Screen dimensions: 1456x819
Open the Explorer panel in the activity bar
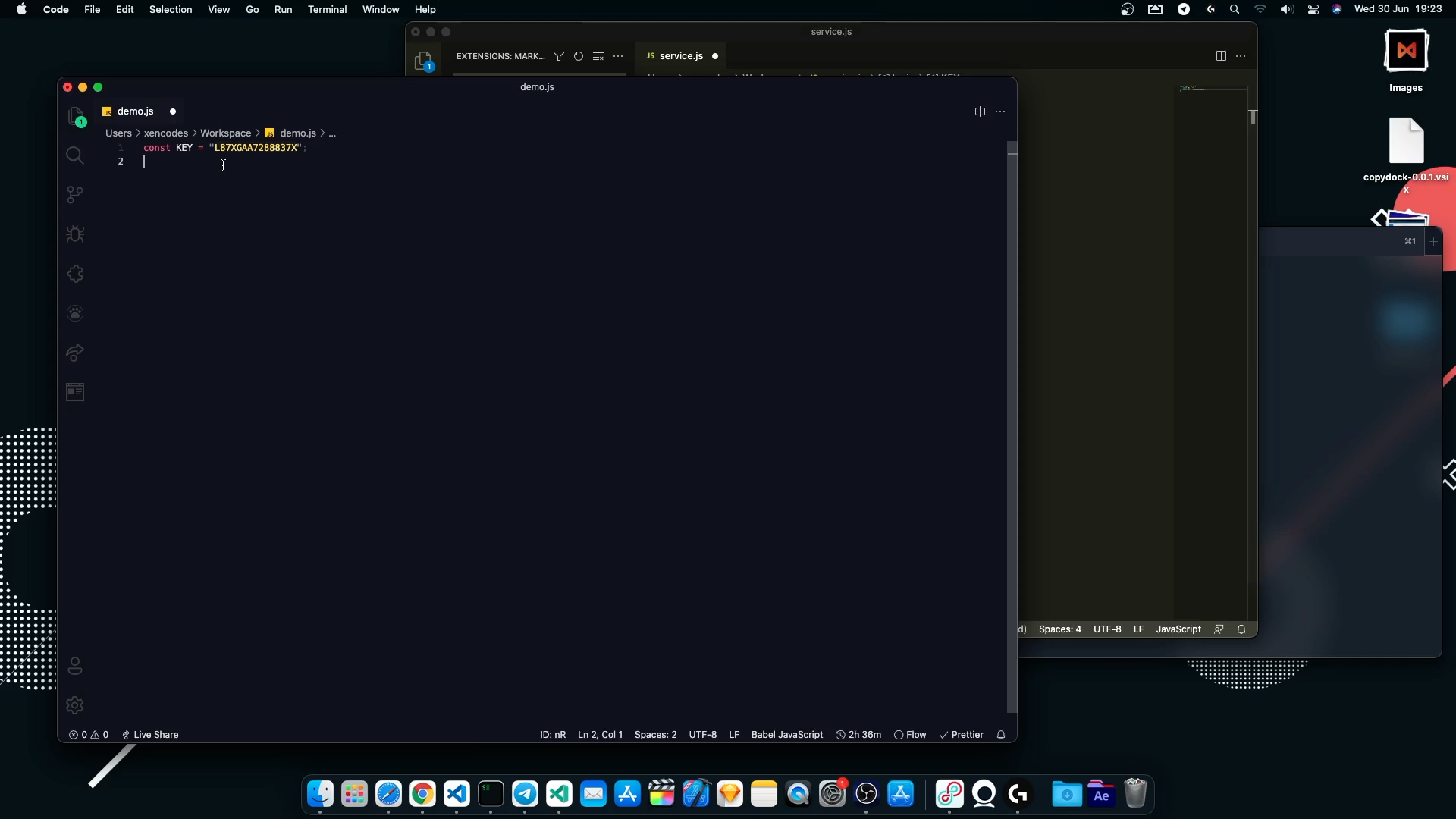point(75,116)
